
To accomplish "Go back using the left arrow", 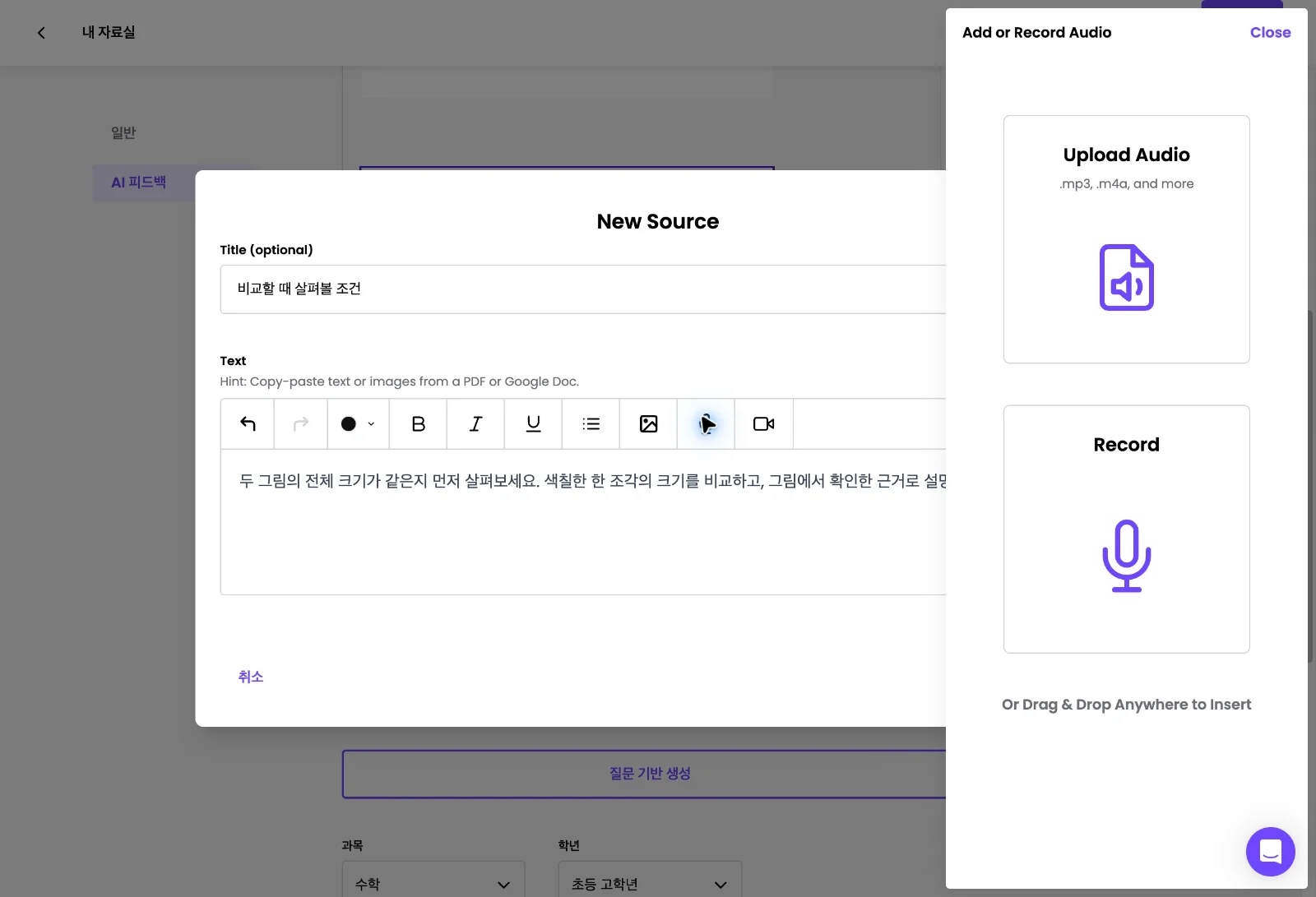I will pyautogui.click(x=41, y=33).
